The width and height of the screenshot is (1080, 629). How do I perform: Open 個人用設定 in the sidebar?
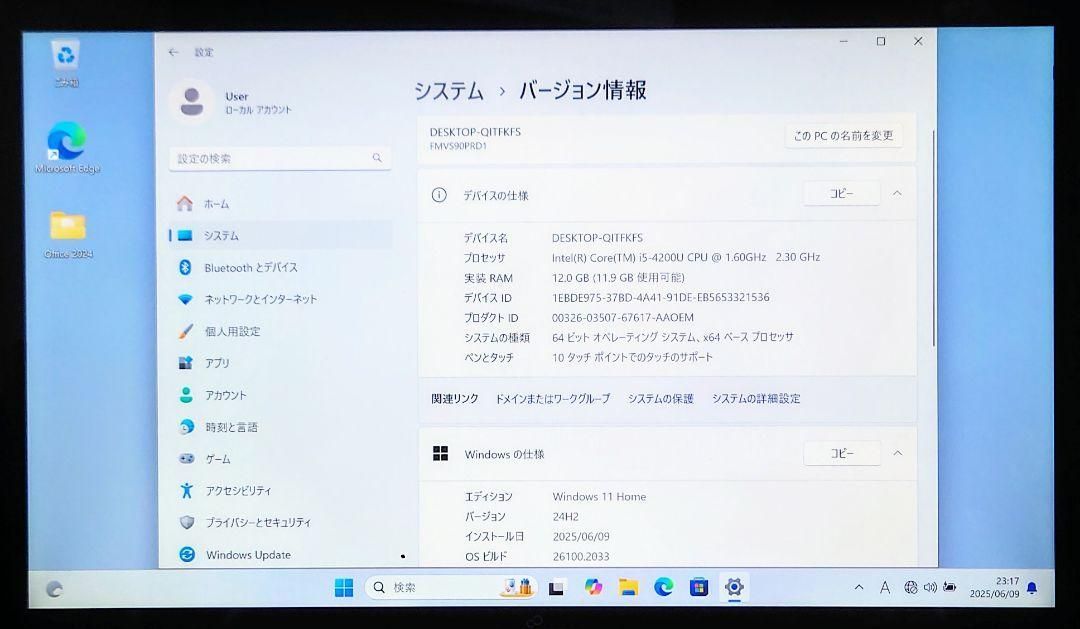point(280,331)
